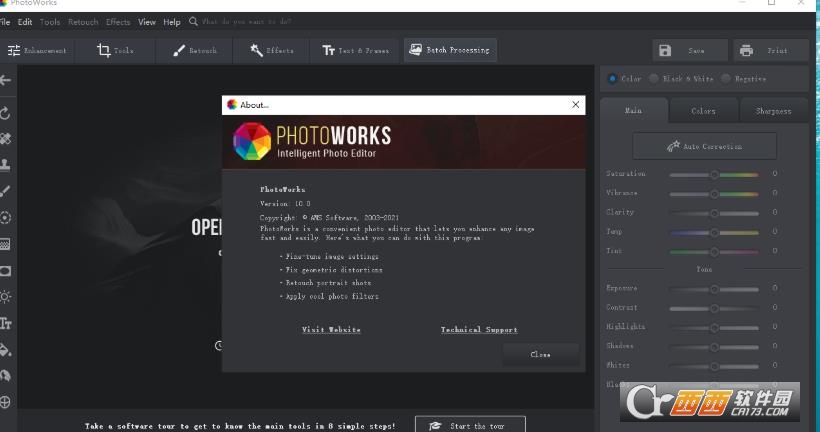820x432 pixels.
Task: Open the Tools menu
Action: [50, 22]
